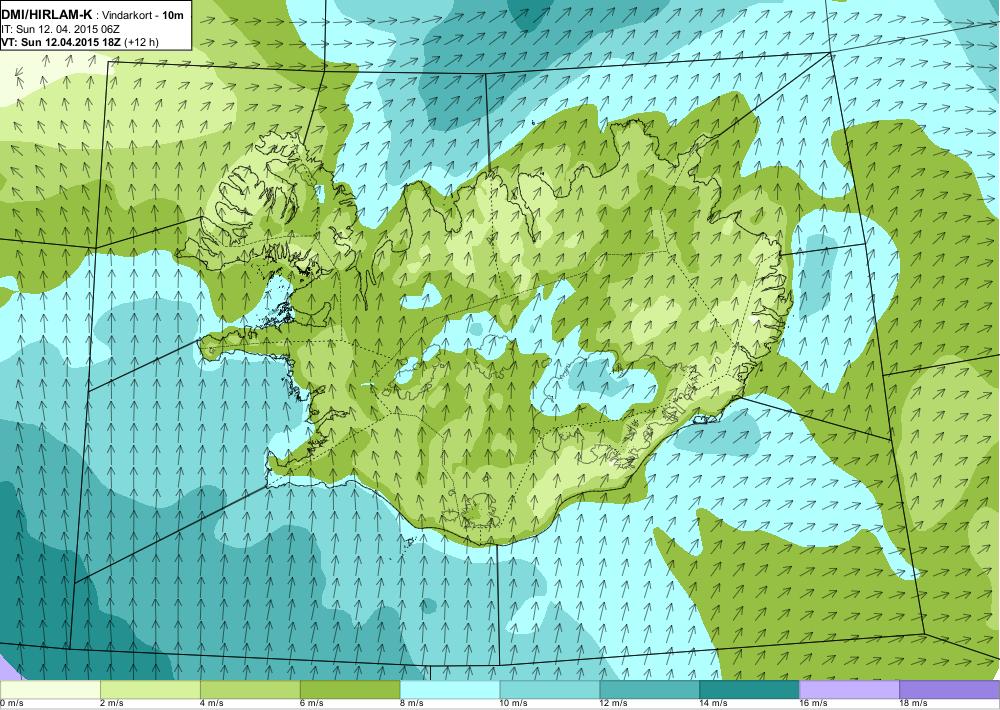The width and height of the screenshot is (1000, 710).
Task: Click the "8 m/s" legend label
Action: pyautogui.click(x=412, y=704)
